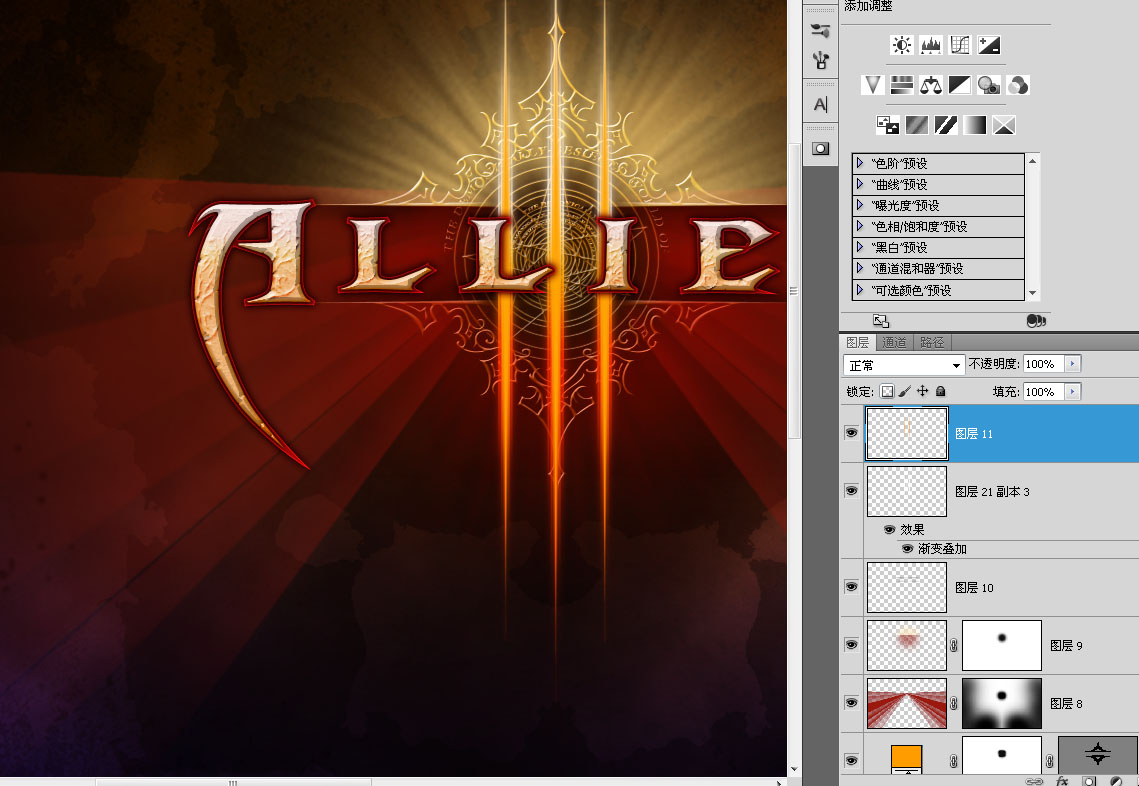Add a Posterize adjustment layer
The height and width of the screenshot is (786, 1139).
click(917, 125)
